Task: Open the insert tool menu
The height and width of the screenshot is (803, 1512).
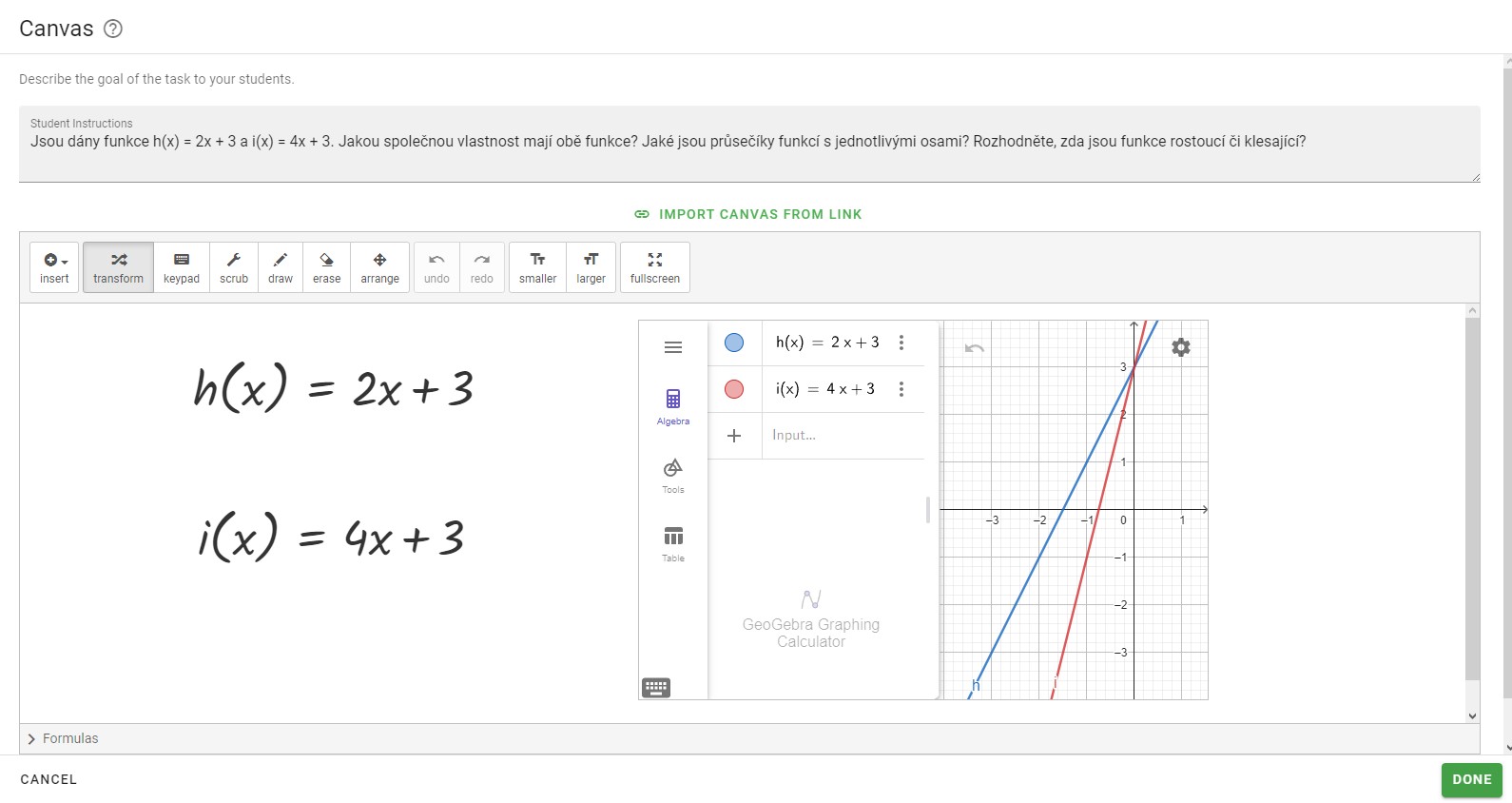Action: click(x=54, y=267)
